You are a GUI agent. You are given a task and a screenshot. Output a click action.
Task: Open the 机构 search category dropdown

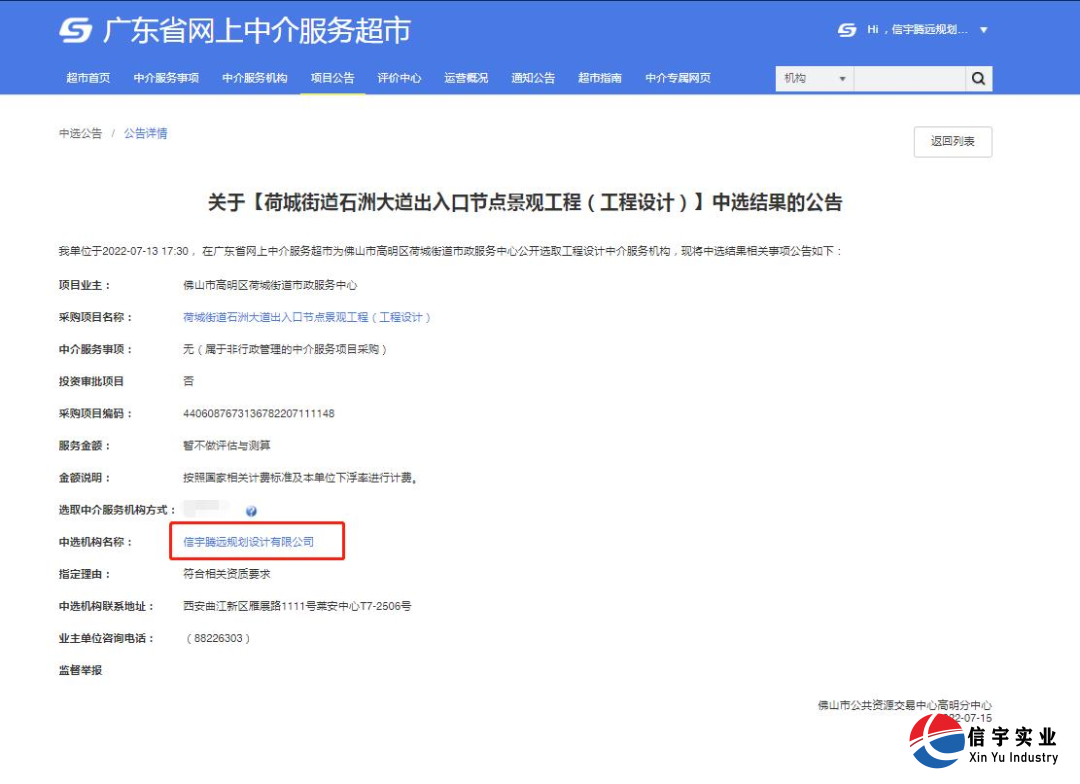click(814, 78)
